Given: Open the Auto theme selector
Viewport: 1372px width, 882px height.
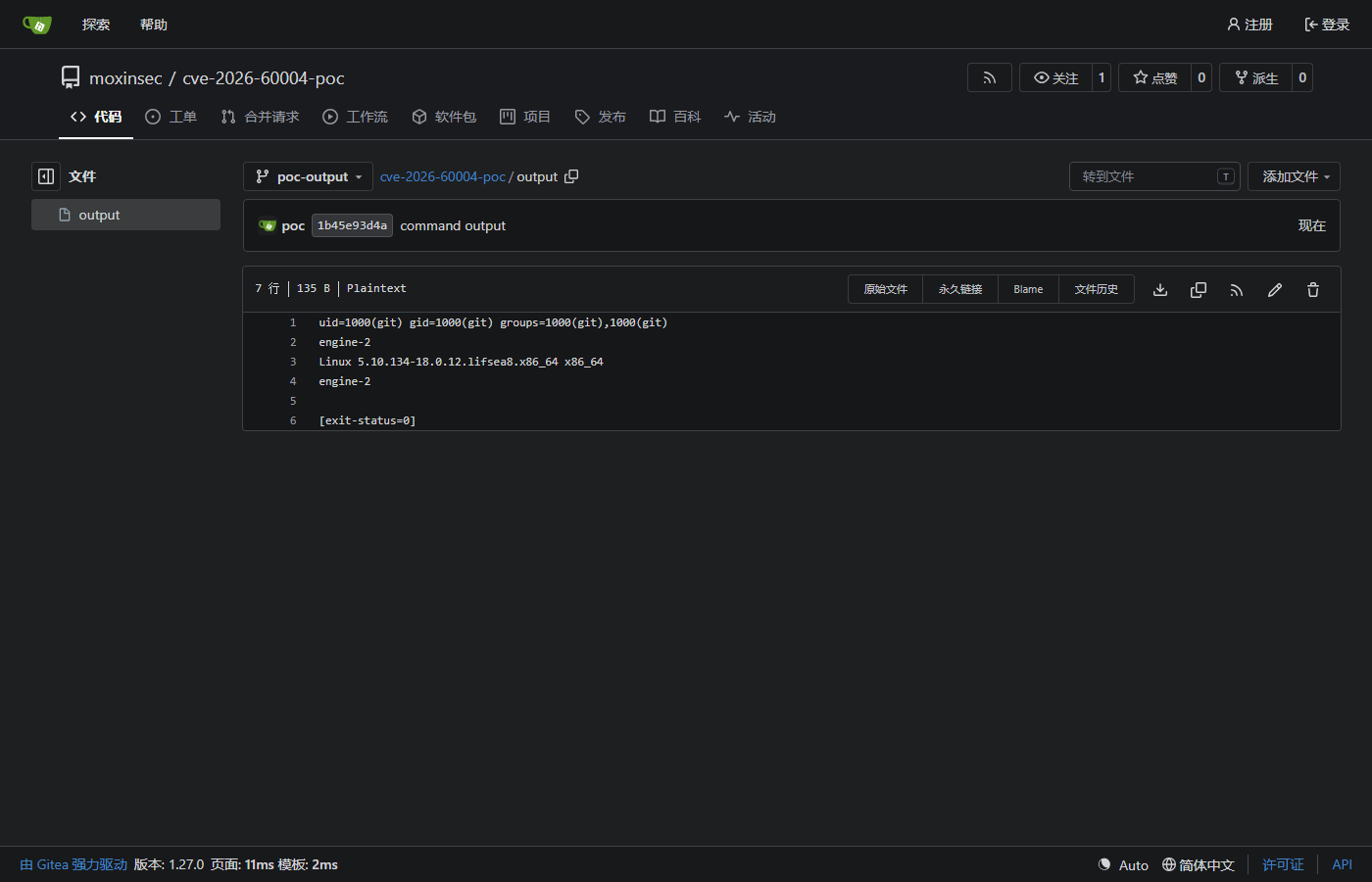Looking at the screenshot, I should 1123,864.
